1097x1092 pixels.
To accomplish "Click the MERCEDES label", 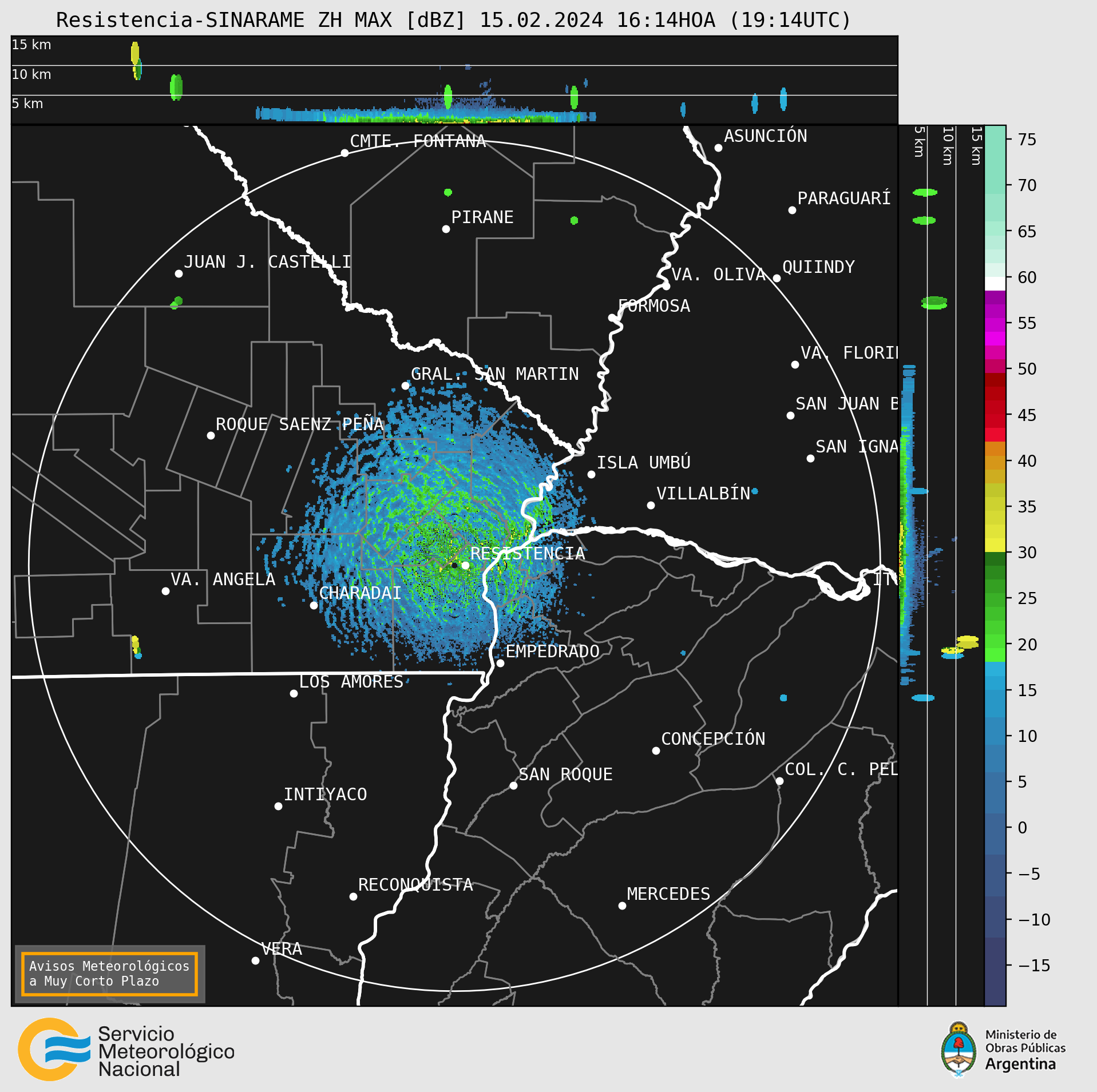I will click(x=668, y=894).
